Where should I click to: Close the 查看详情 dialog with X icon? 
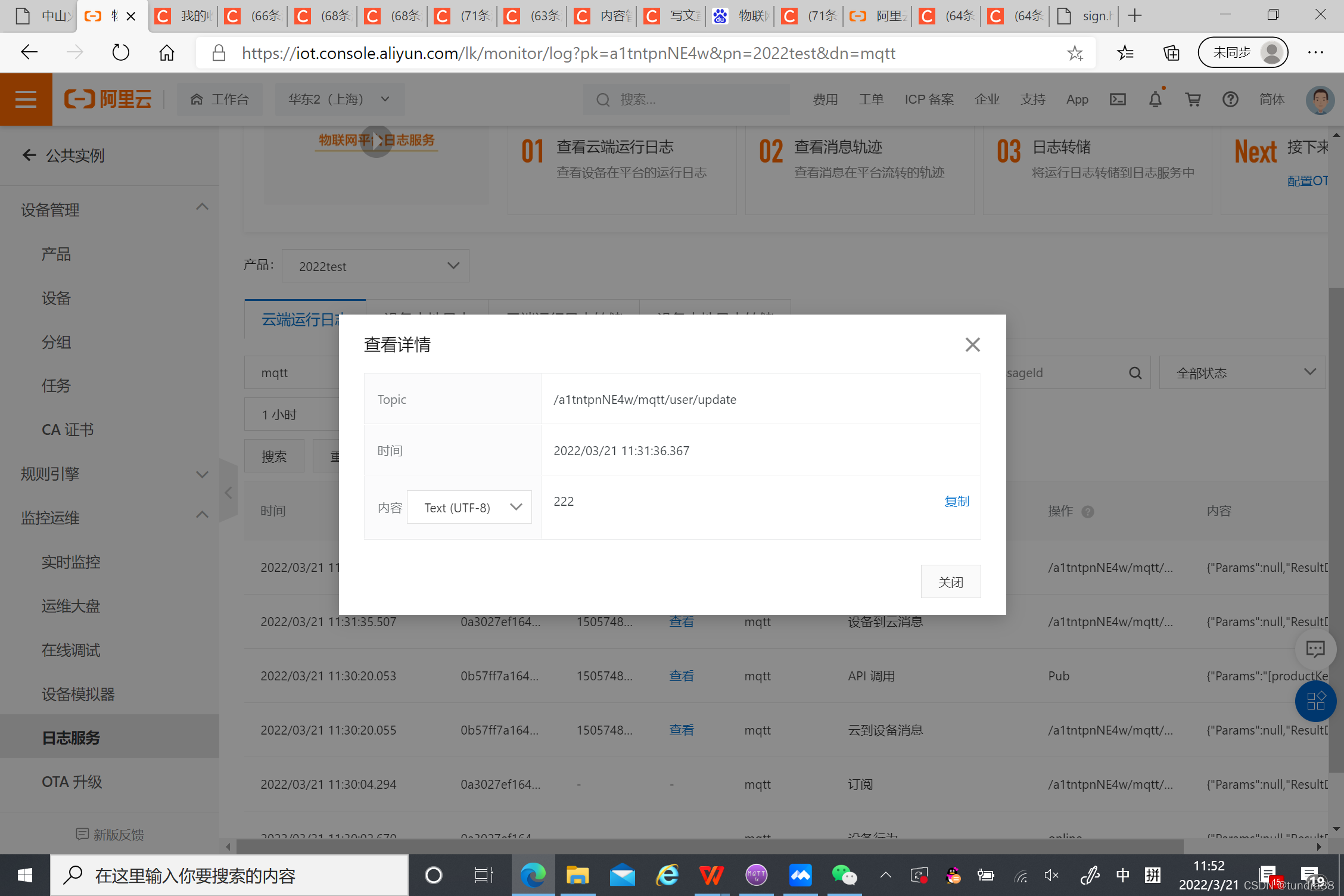[x=972, y=344]
